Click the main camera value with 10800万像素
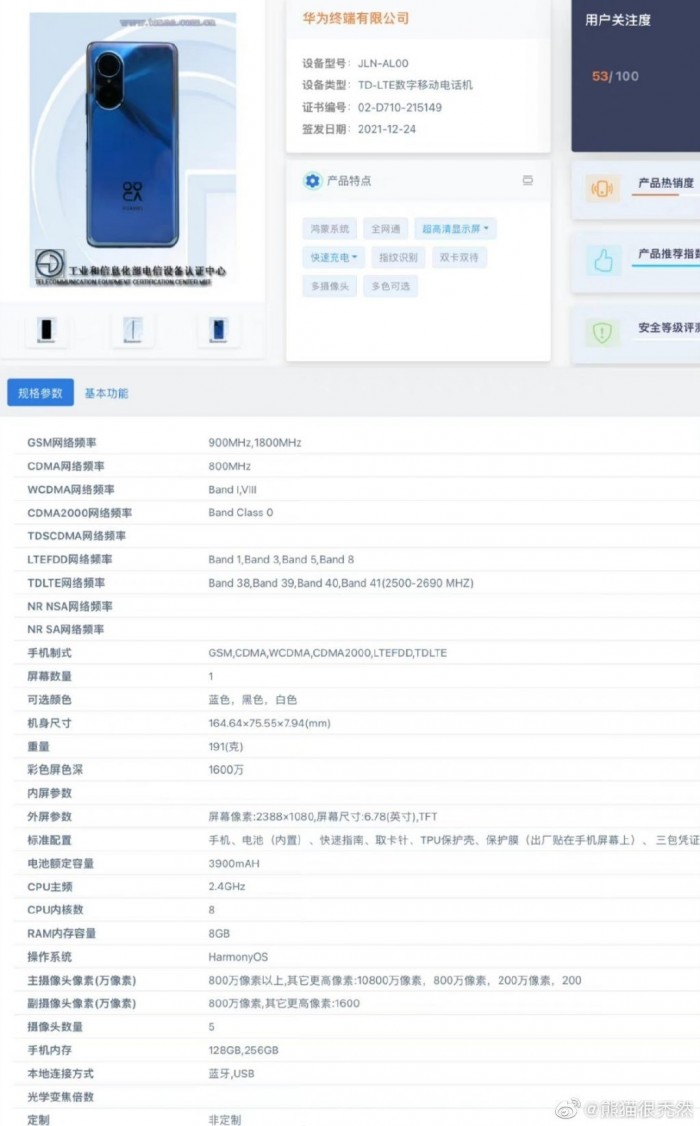 (395, 980)
